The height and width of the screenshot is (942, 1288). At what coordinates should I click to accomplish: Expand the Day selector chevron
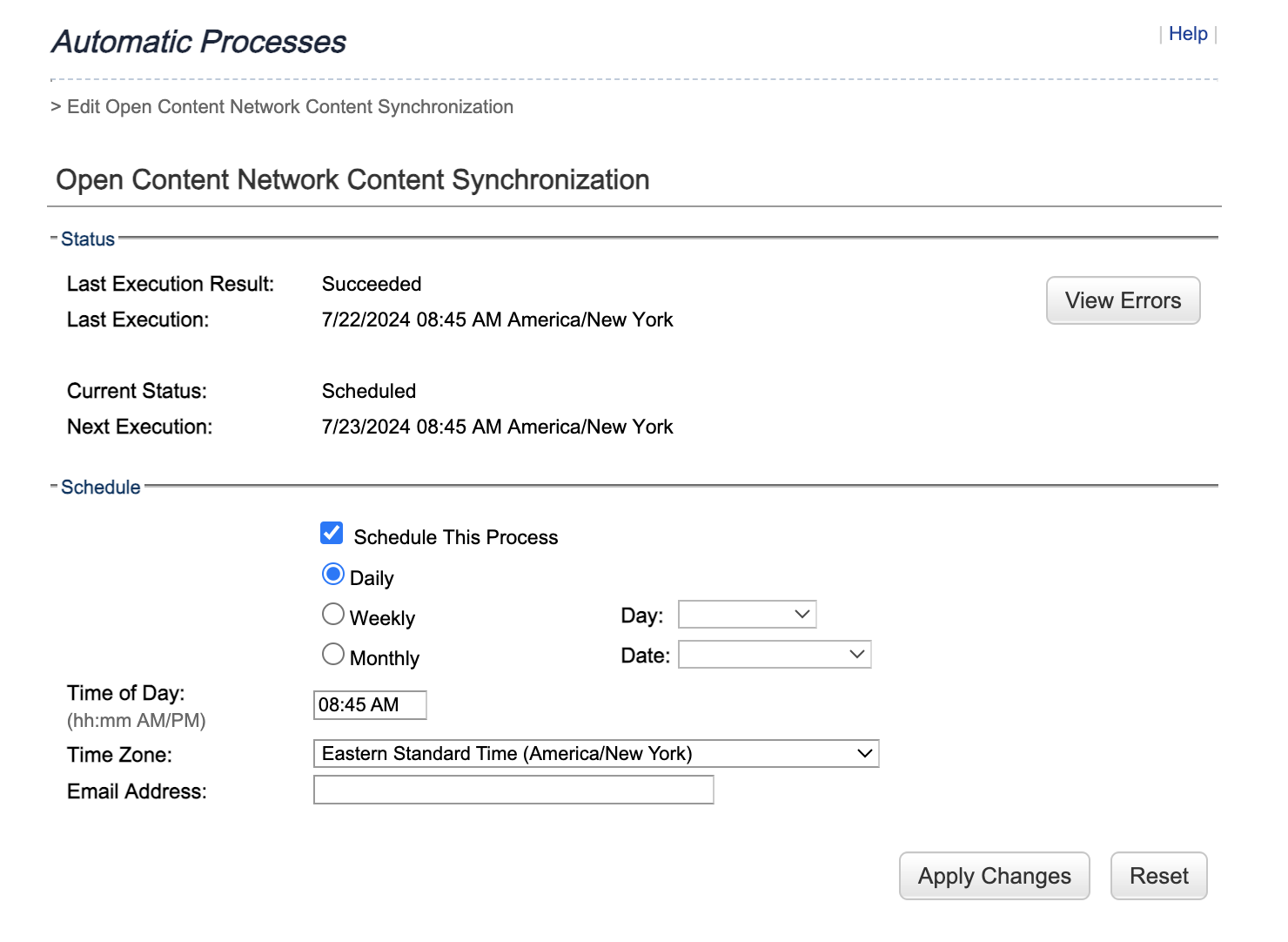point(801,614)
